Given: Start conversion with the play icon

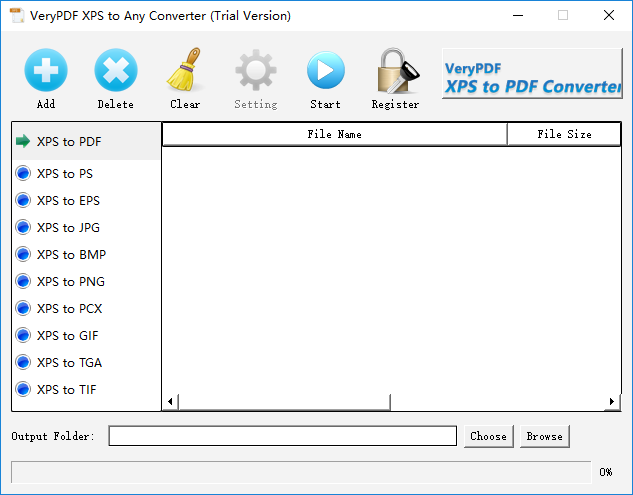Looking at the screenshot, I should (x=326, y=70).
